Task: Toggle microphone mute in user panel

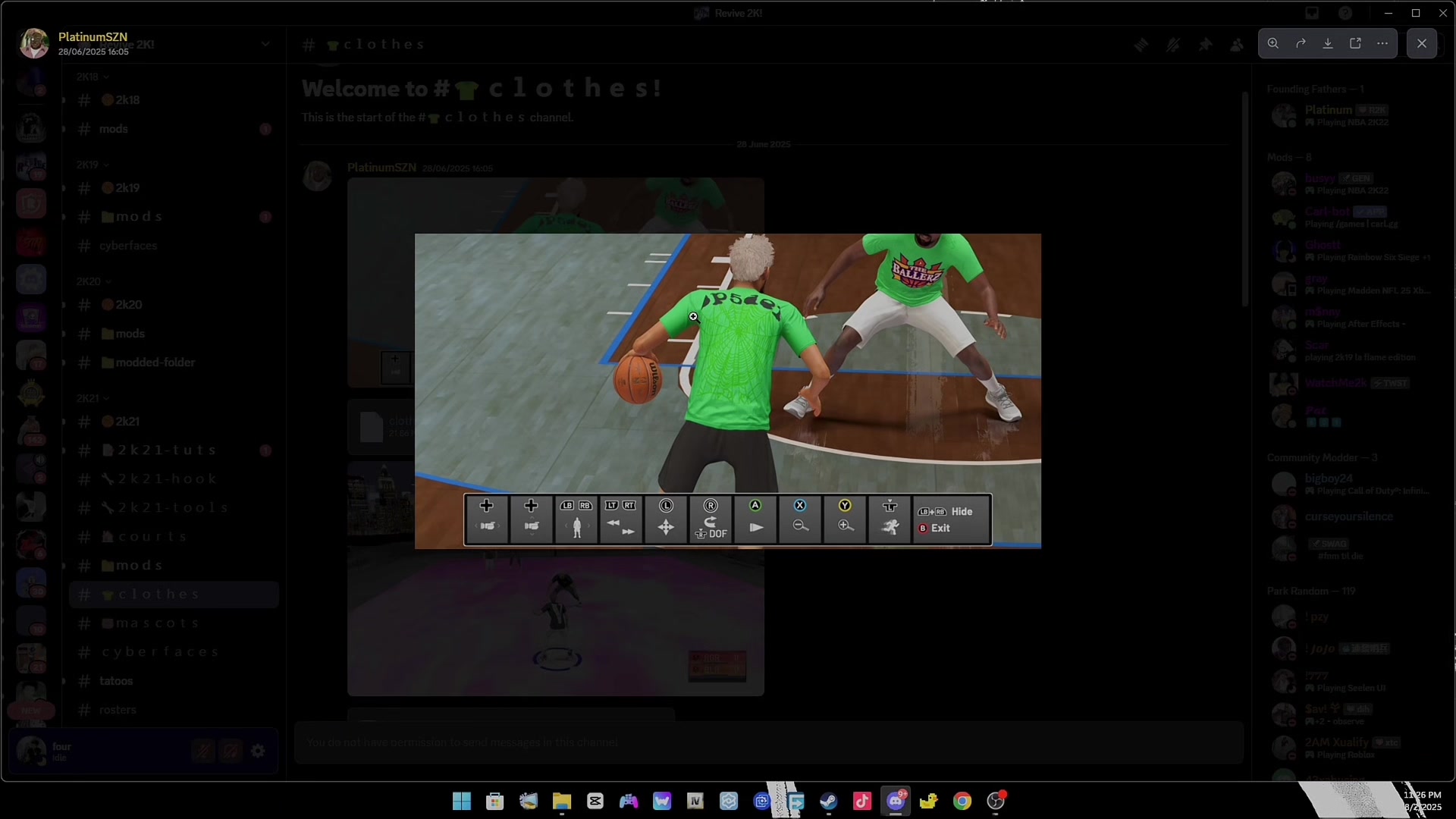Action: coord(202,751)
